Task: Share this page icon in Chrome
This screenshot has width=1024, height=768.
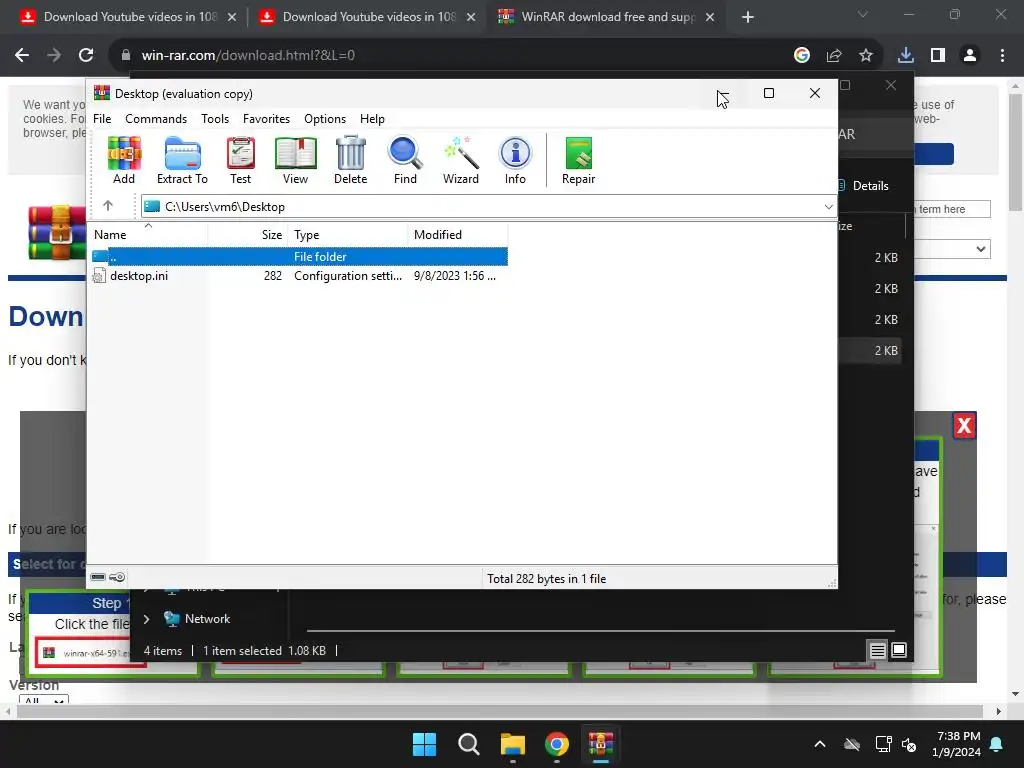Action: point(834,56)
